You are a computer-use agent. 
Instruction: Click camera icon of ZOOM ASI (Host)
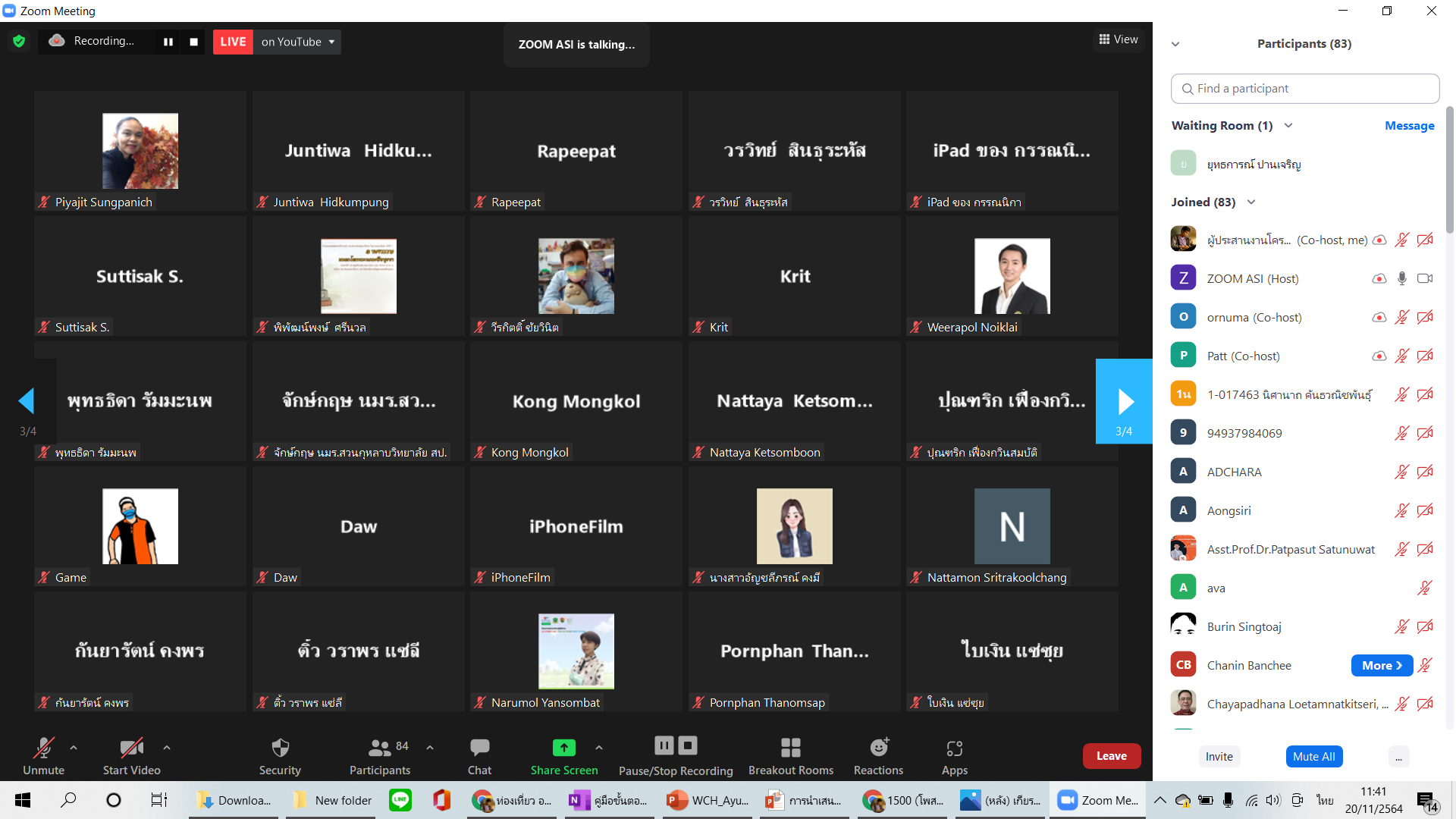coord(1426,279)
